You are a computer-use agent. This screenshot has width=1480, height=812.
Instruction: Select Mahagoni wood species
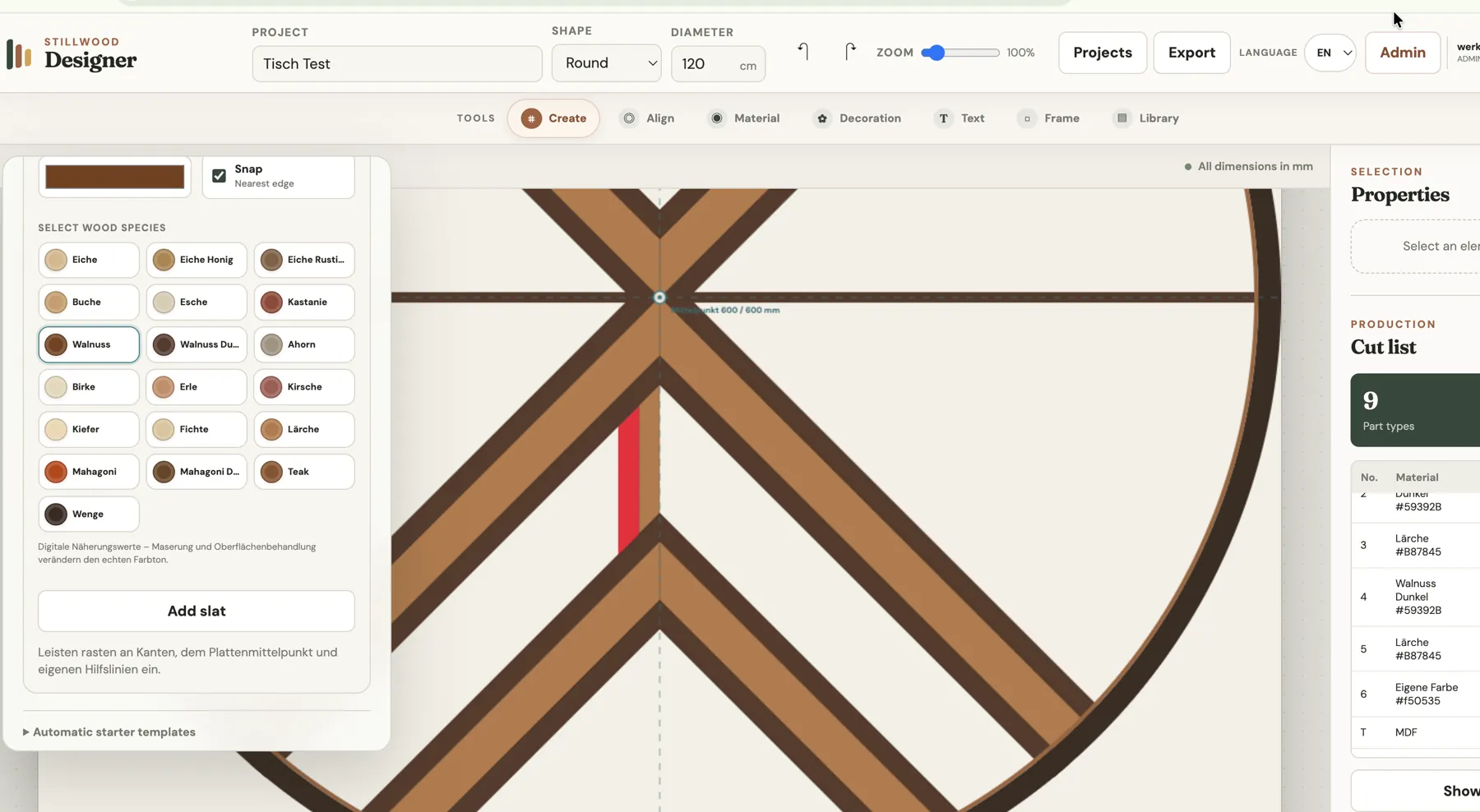(89, 472)
